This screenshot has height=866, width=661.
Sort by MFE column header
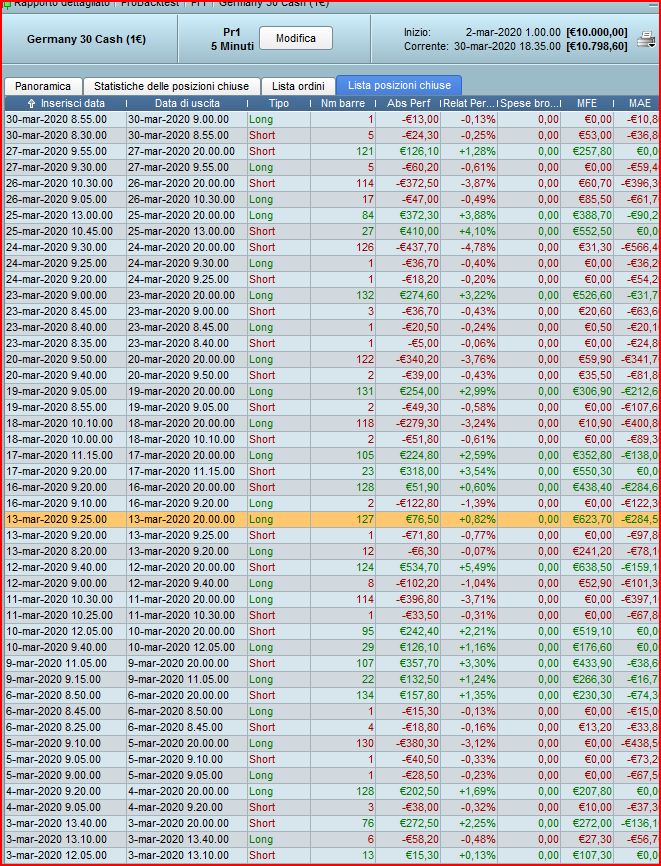point(586,103)
